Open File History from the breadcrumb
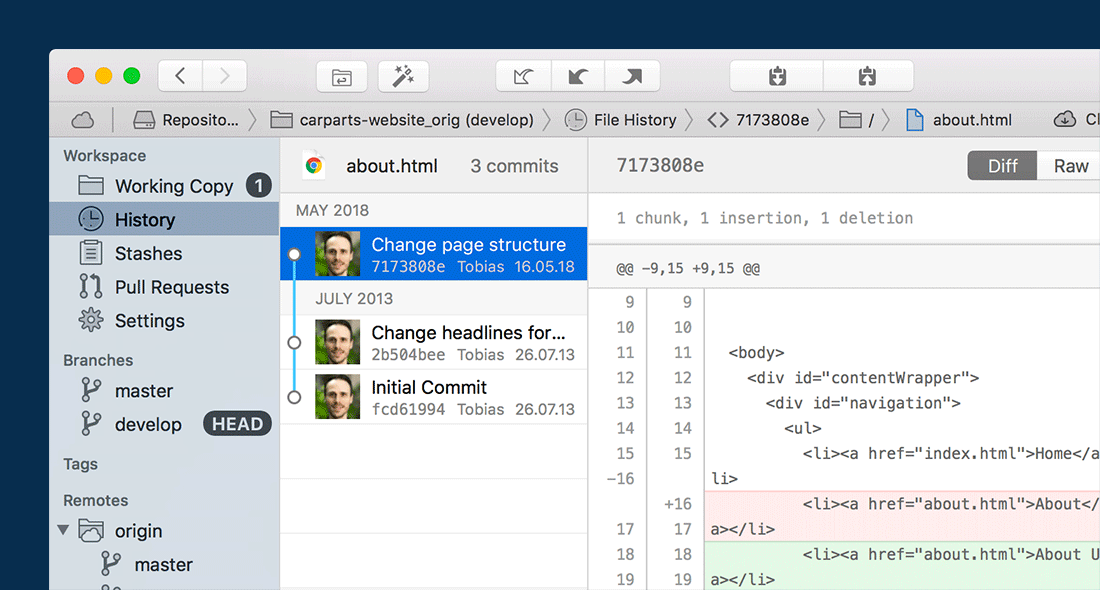Viewport: 1100px width, 590px height. 634,119
